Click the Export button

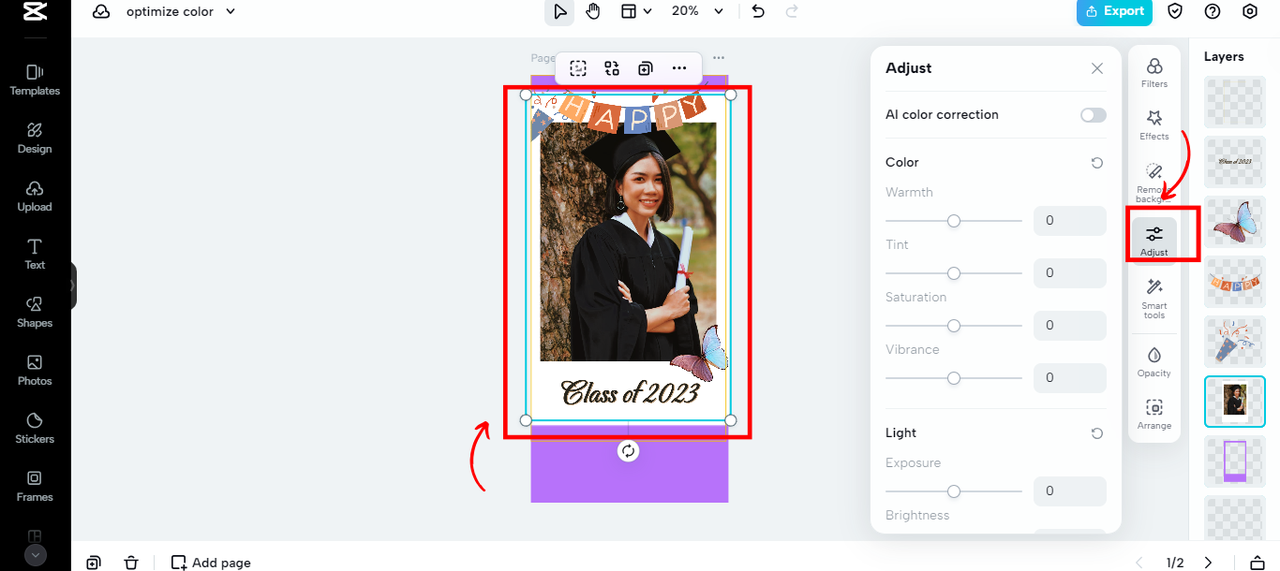click(x=1114, y=12)
